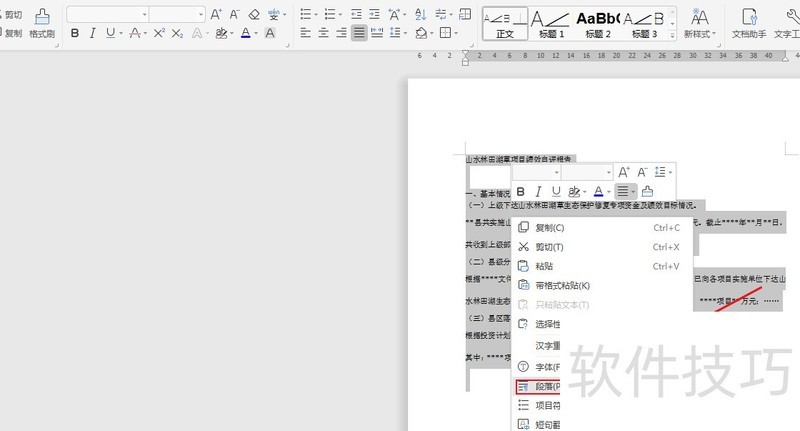The image size is (800, 431).
Task: Choose 复制(C) from the context menu
Action: (x=550, y=228)
